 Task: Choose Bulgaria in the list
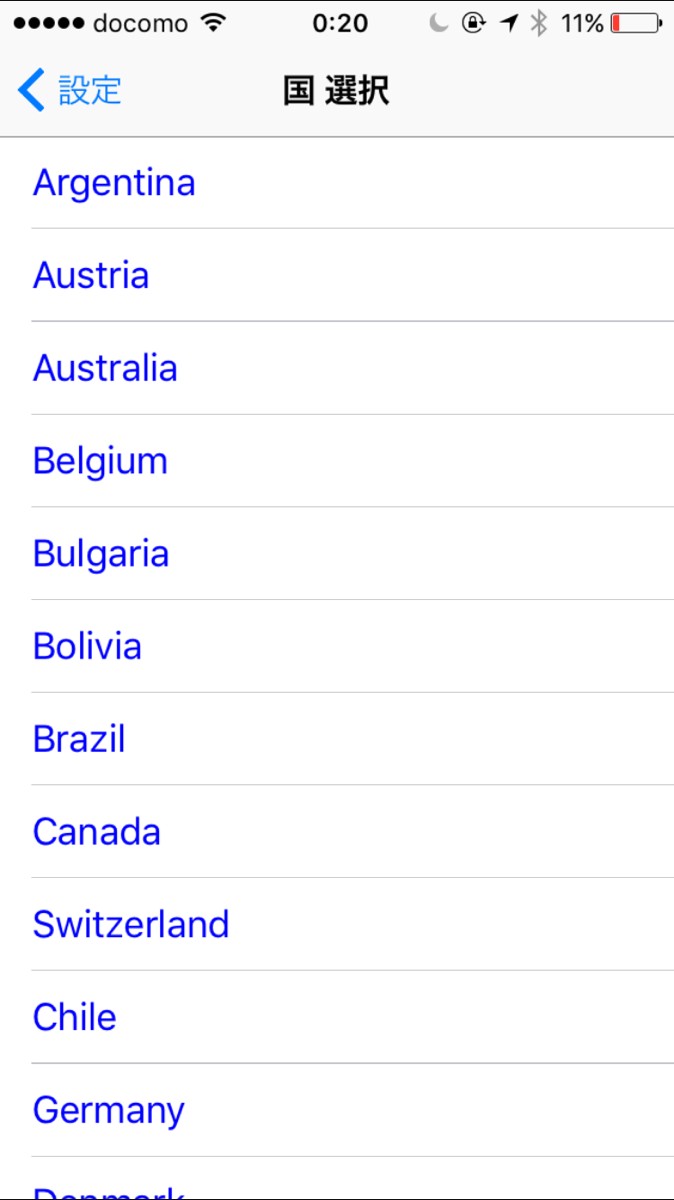click(x=101, y=554)
